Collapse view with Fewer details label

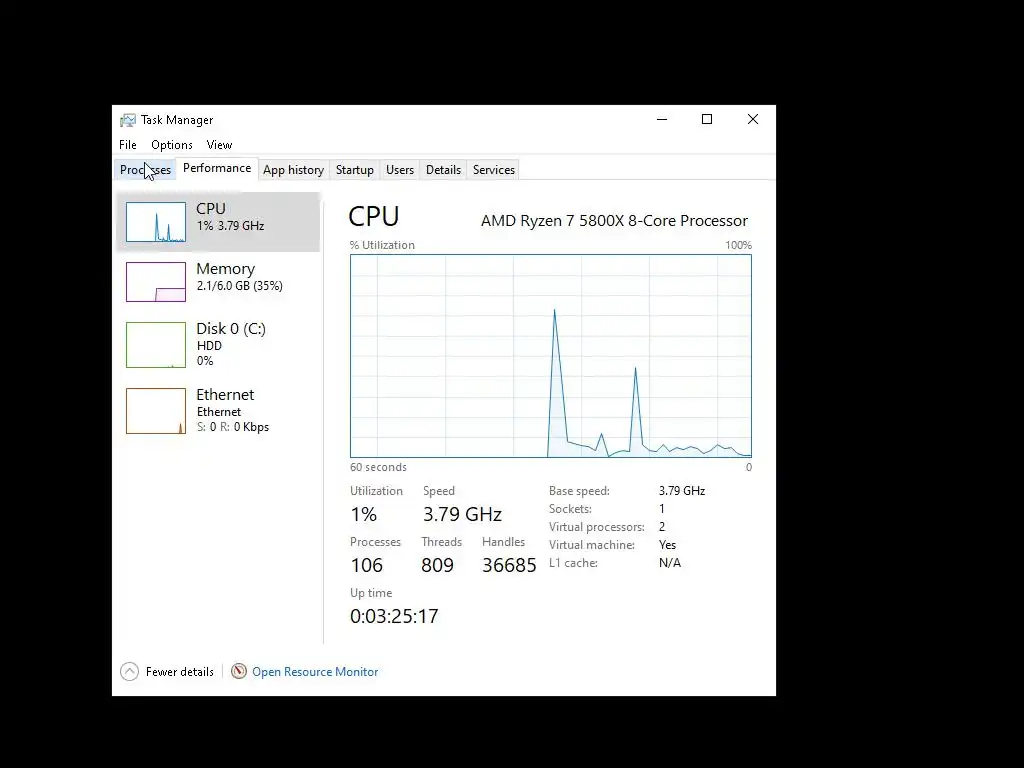click(x=180, y=672)
